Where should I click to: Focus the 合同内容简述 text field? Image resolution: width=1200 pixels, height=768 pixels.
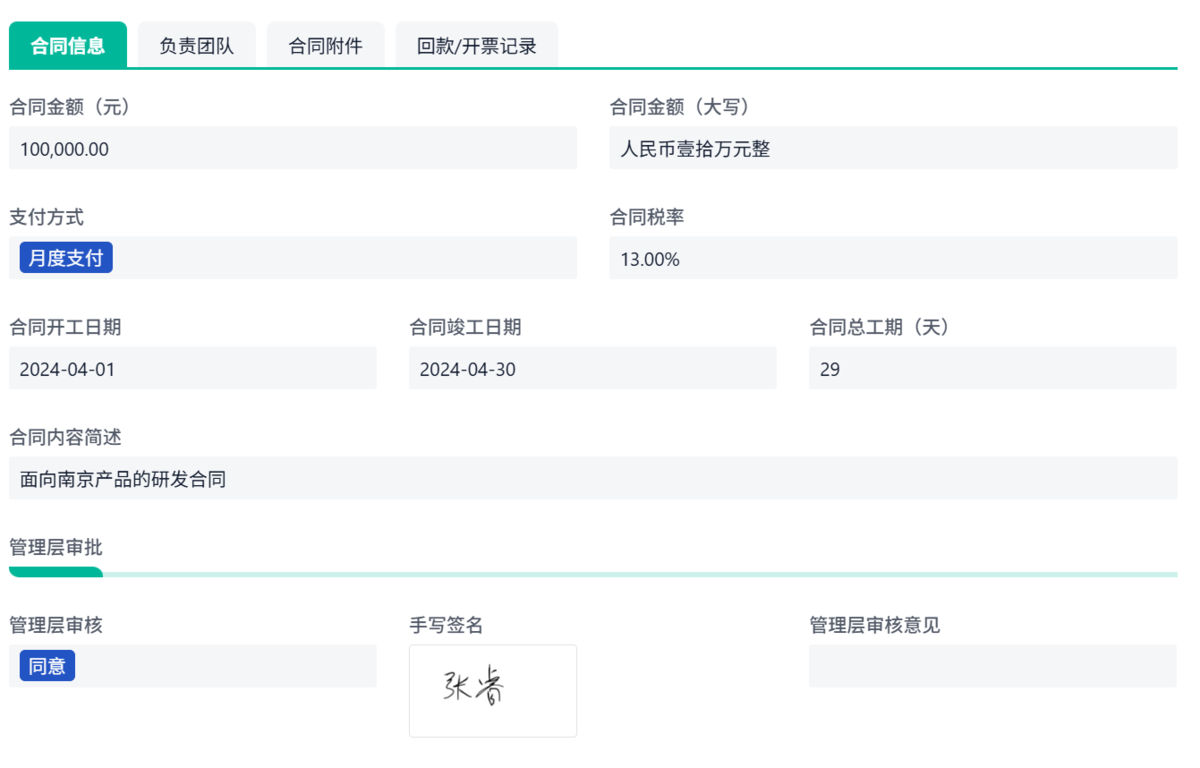pos(593,479)
